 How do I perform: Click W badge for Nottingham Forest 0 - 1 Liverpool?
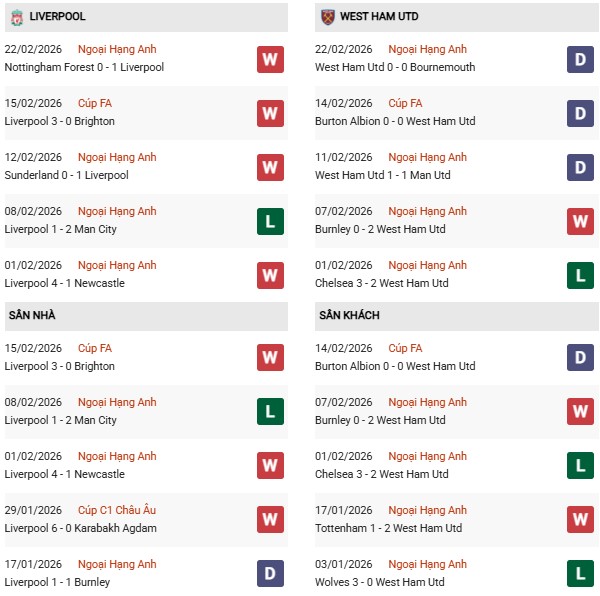270,59
